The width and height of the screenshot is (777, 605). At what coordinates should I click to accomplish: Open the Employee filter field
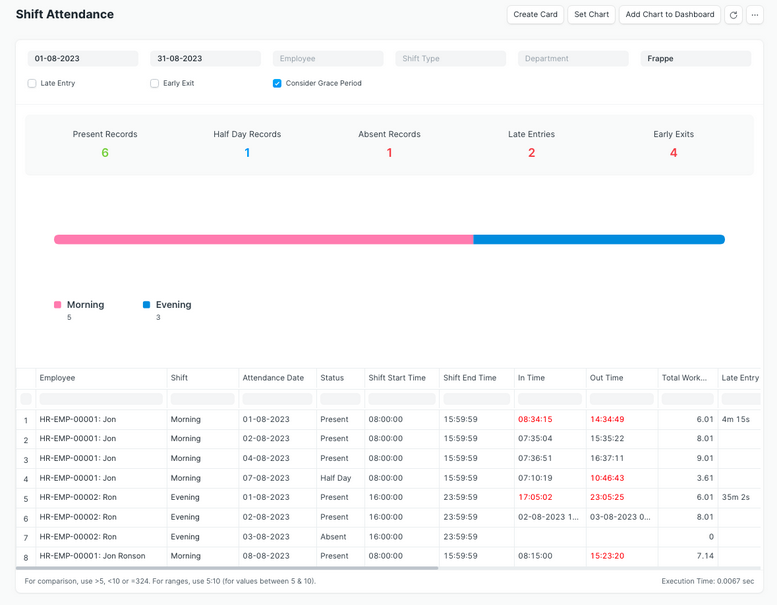327,59
